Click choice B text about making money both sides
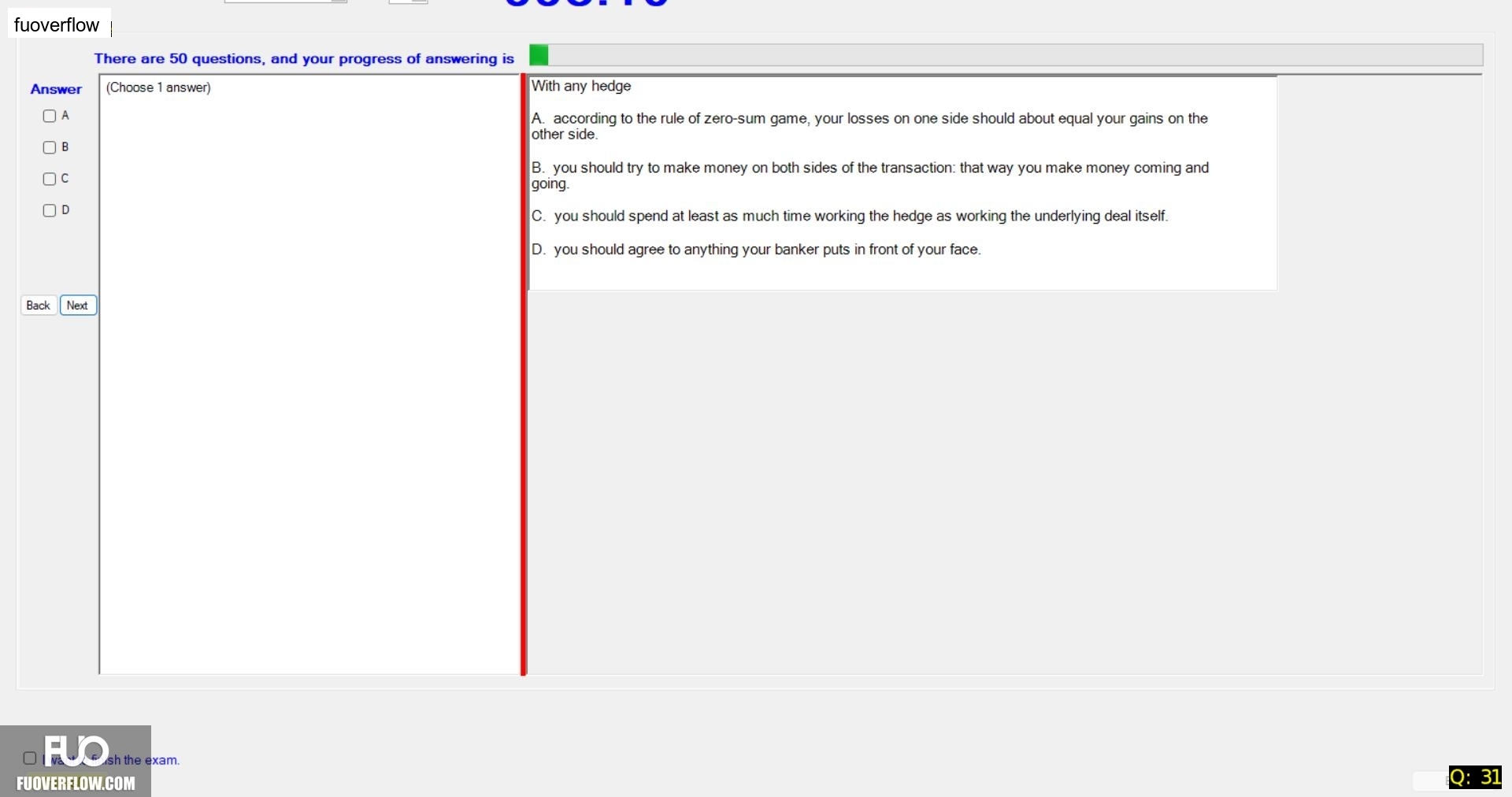The image size is (1512, 797). pyautogui.click(x=870, y=176)
